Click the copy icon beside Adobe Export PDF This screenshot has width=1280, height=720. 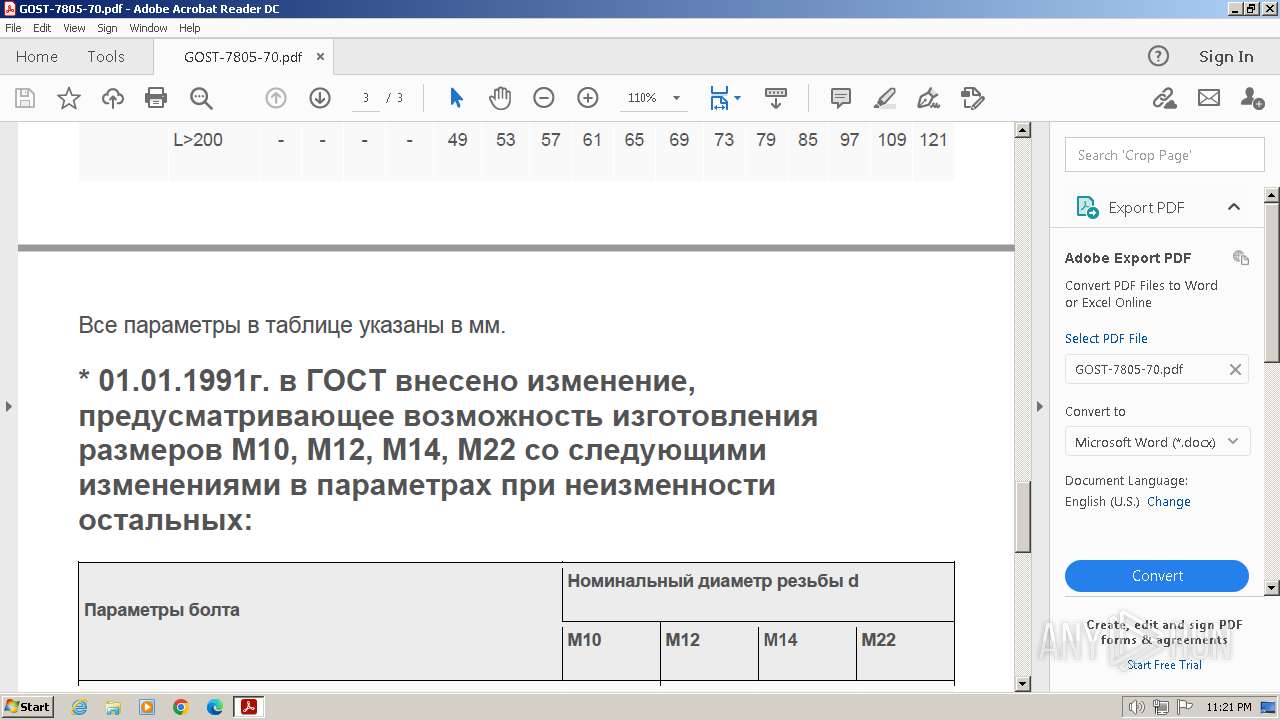pos(1241,258)
